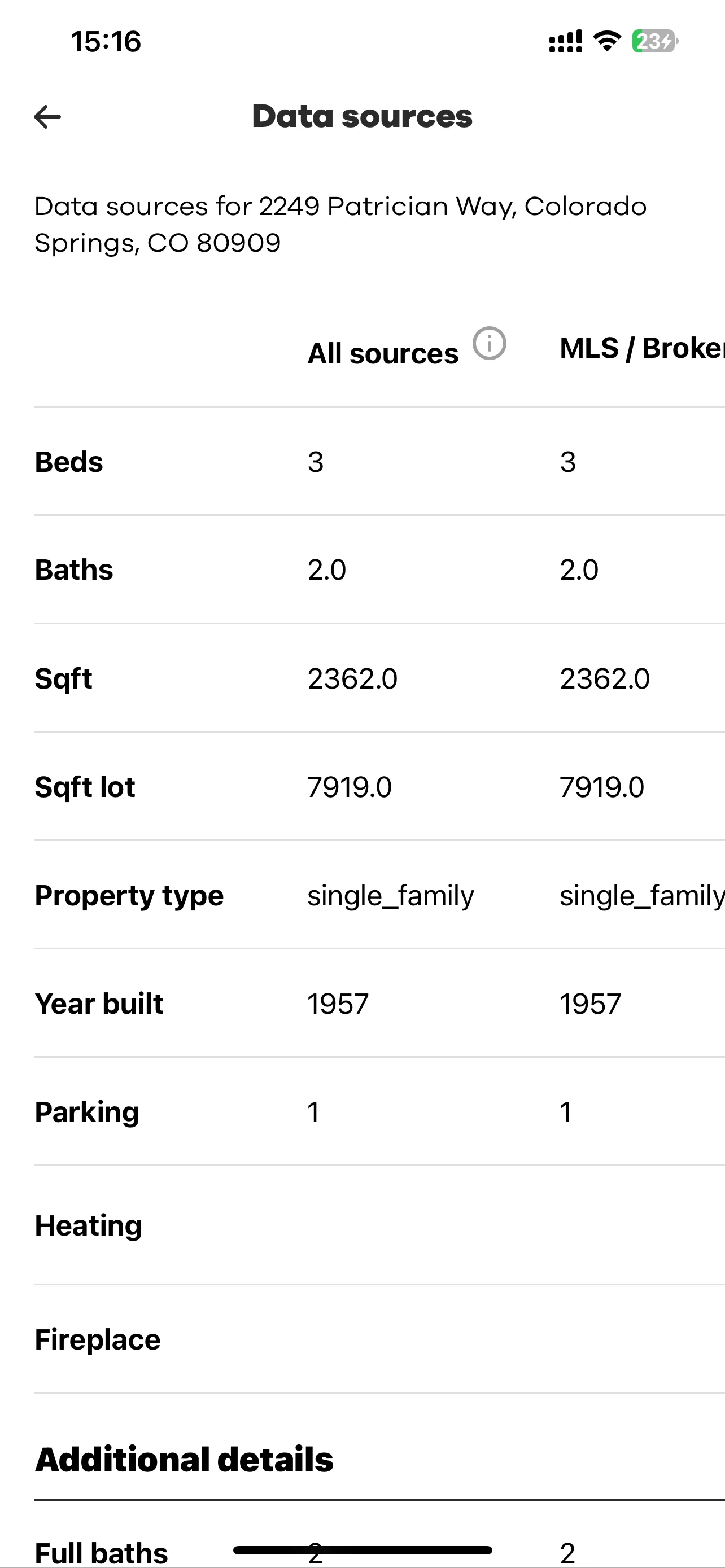Select the All sources Sqft value 2362.0
725x1568 pixels.
[x=352, y=678]
